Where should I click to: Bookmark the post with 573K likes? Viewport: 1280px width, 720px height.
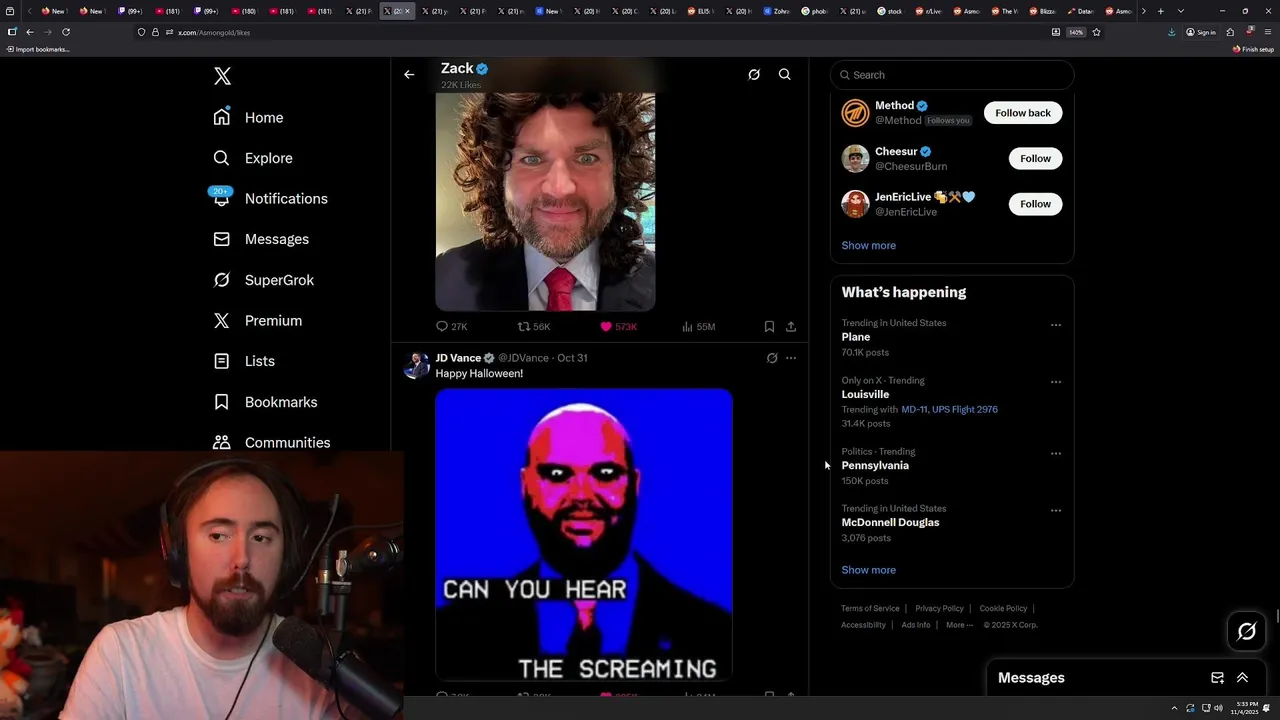[x=769, y=327]
